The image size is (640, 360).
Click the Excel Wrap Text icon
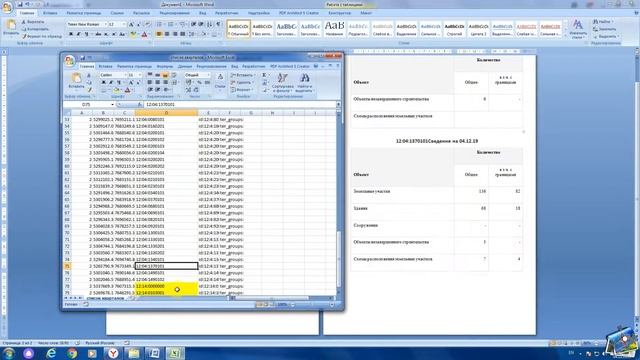click(x=175, y=75)
